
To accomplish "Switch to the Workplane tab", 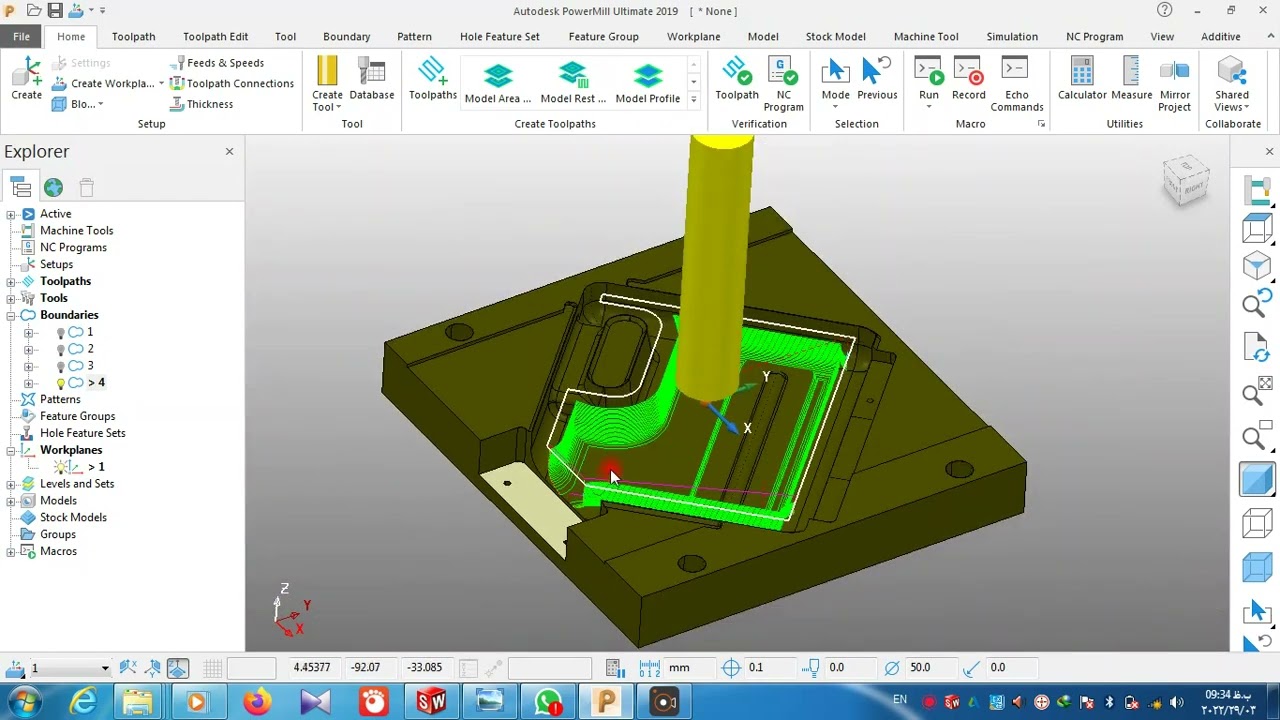I will tap(693, 37).
